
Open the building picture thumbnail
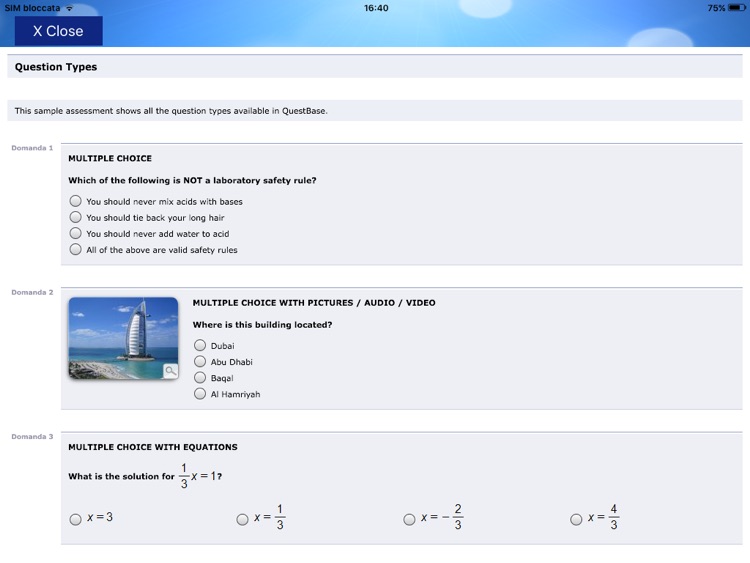tap(123, 338)
